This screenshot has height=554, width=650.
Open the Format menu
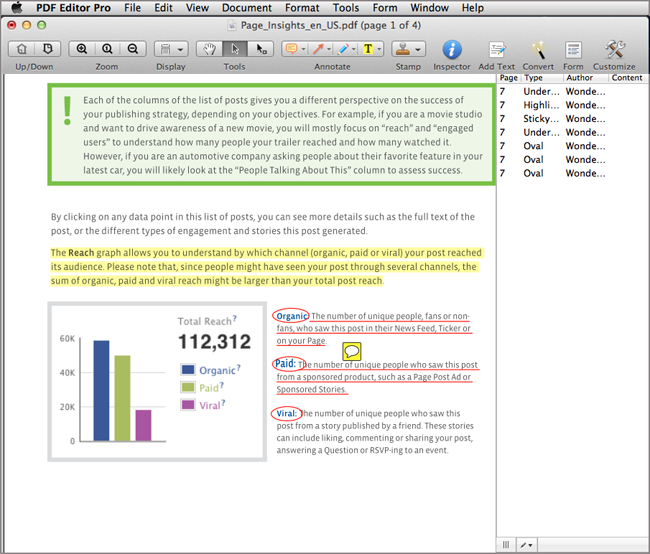pyautogui.click(x=302, y=7)
